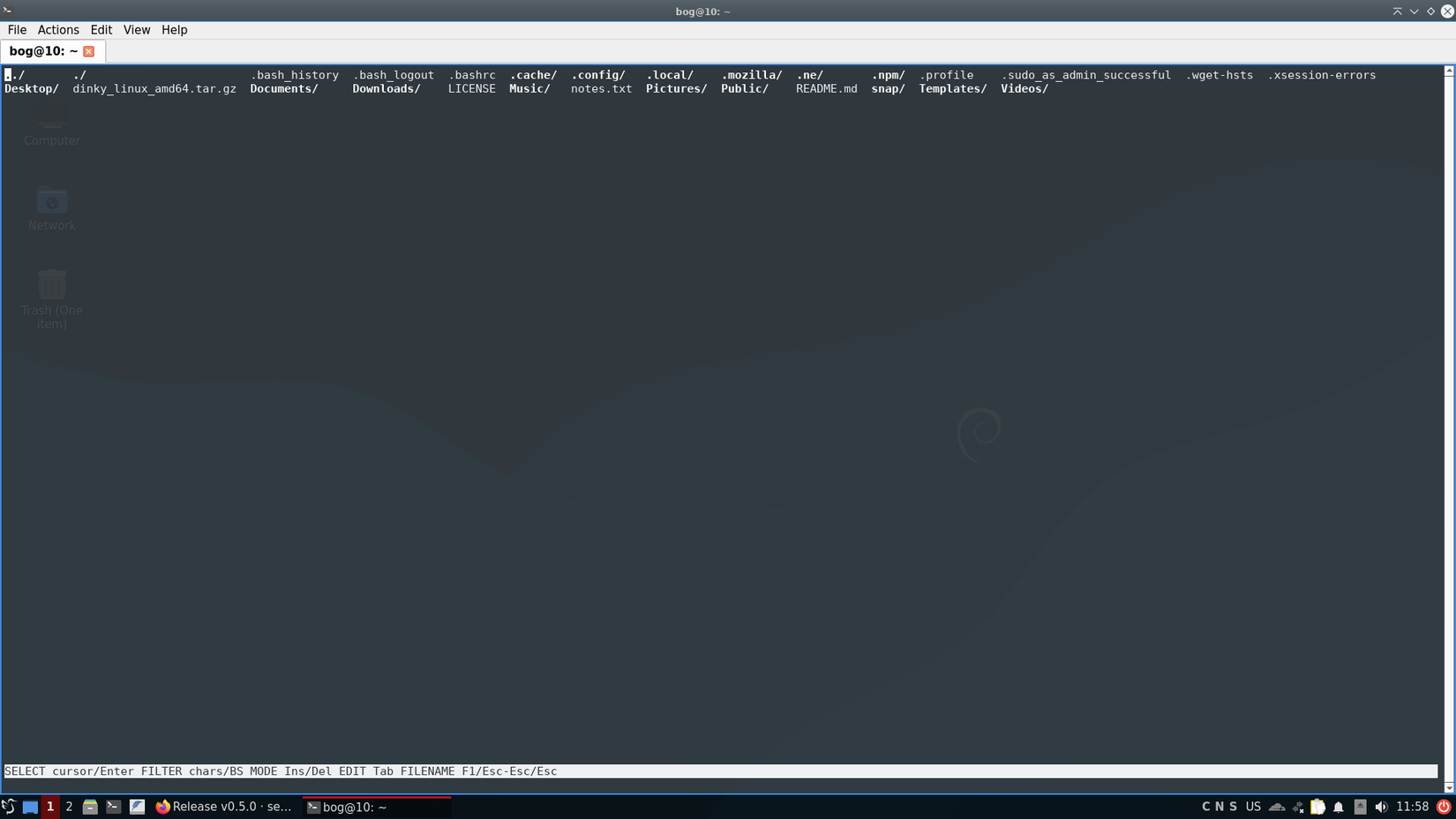This screenshot has height=819, width=1456.
Task: Select the Pictures/ directory
Action: [677, 89]
